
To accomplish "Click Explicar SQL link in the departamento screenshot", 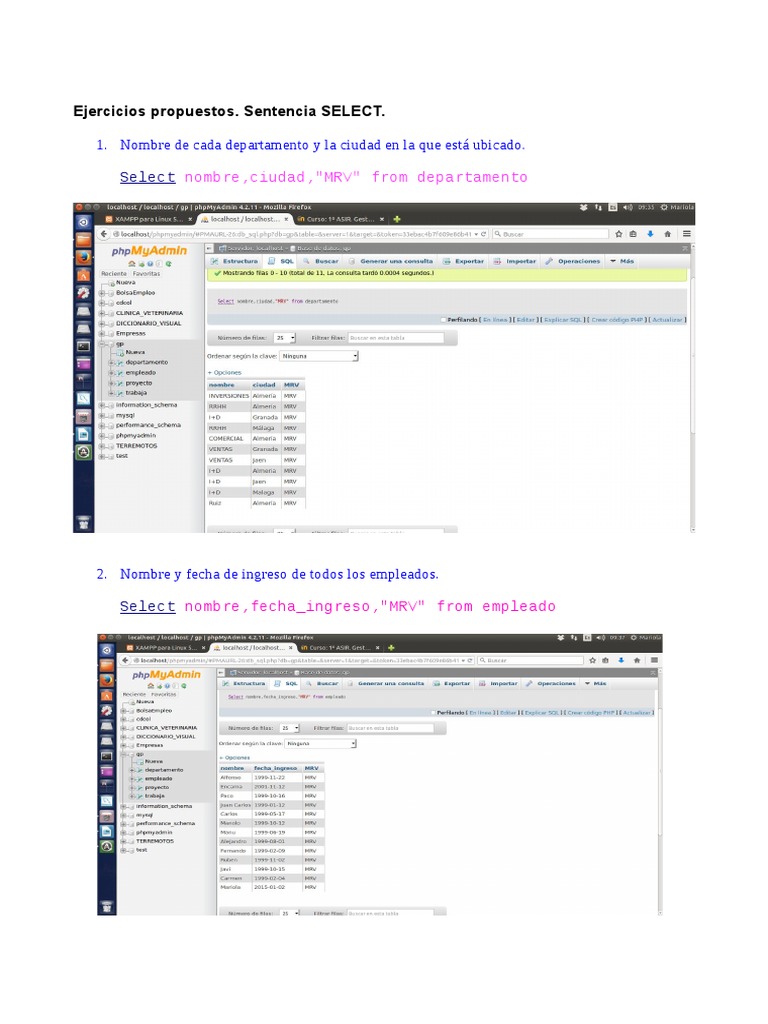I will click(562, 320).
